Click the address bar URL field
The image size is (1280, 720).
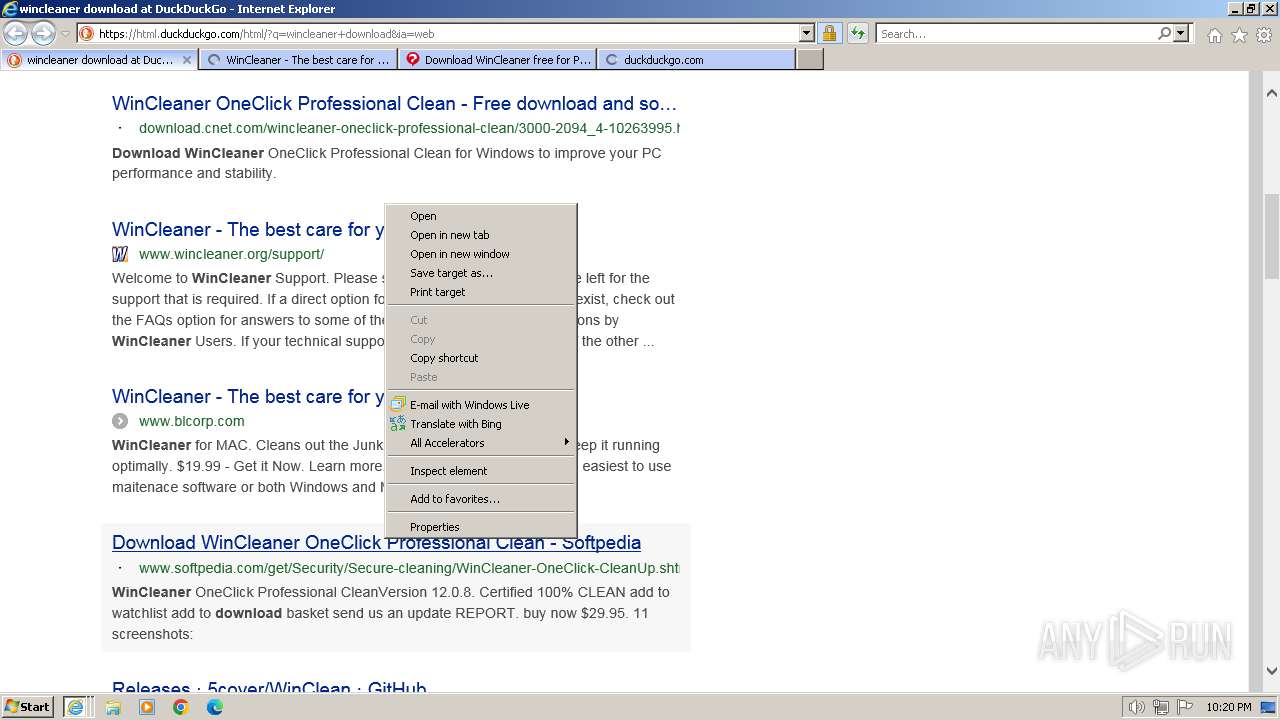(447, 33)
